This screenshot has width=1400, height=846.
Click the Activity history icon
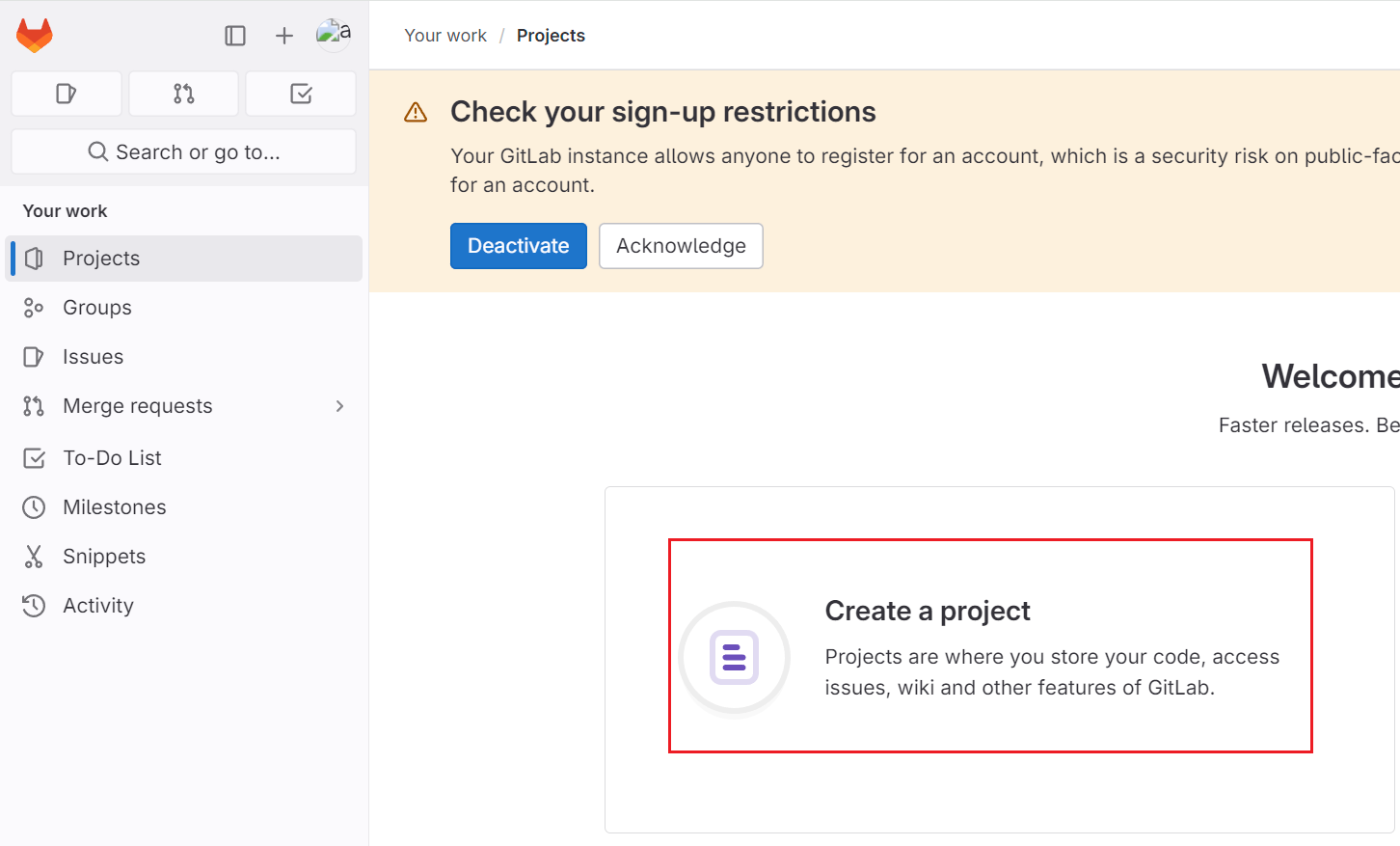[34, 606]
